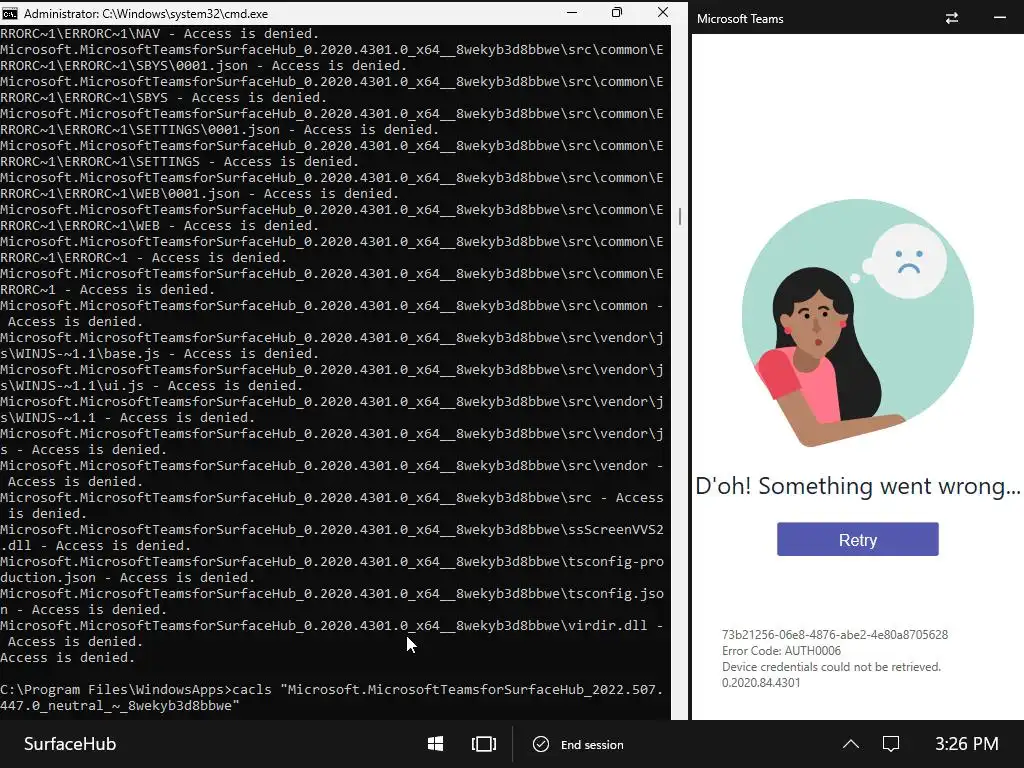The width and height of the screenshot is (1024, 768).
Task: Click the sad woman error illustration
Action: (x=857, y=323)
